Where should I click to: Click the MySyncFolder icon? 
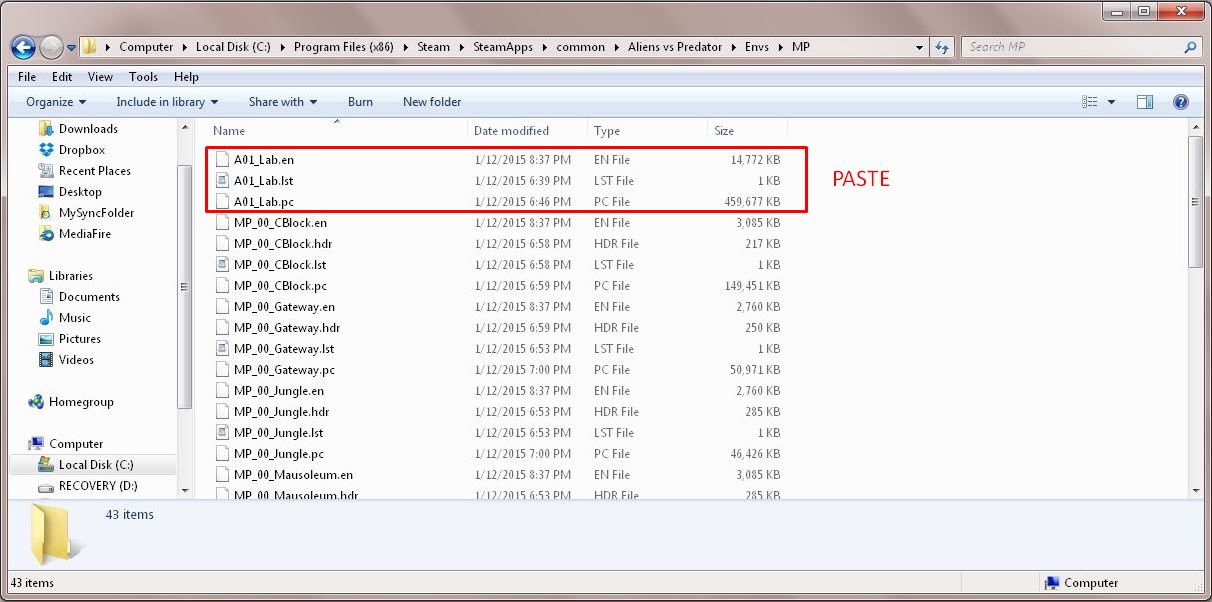pyautogui.click(x=45, y=213)
